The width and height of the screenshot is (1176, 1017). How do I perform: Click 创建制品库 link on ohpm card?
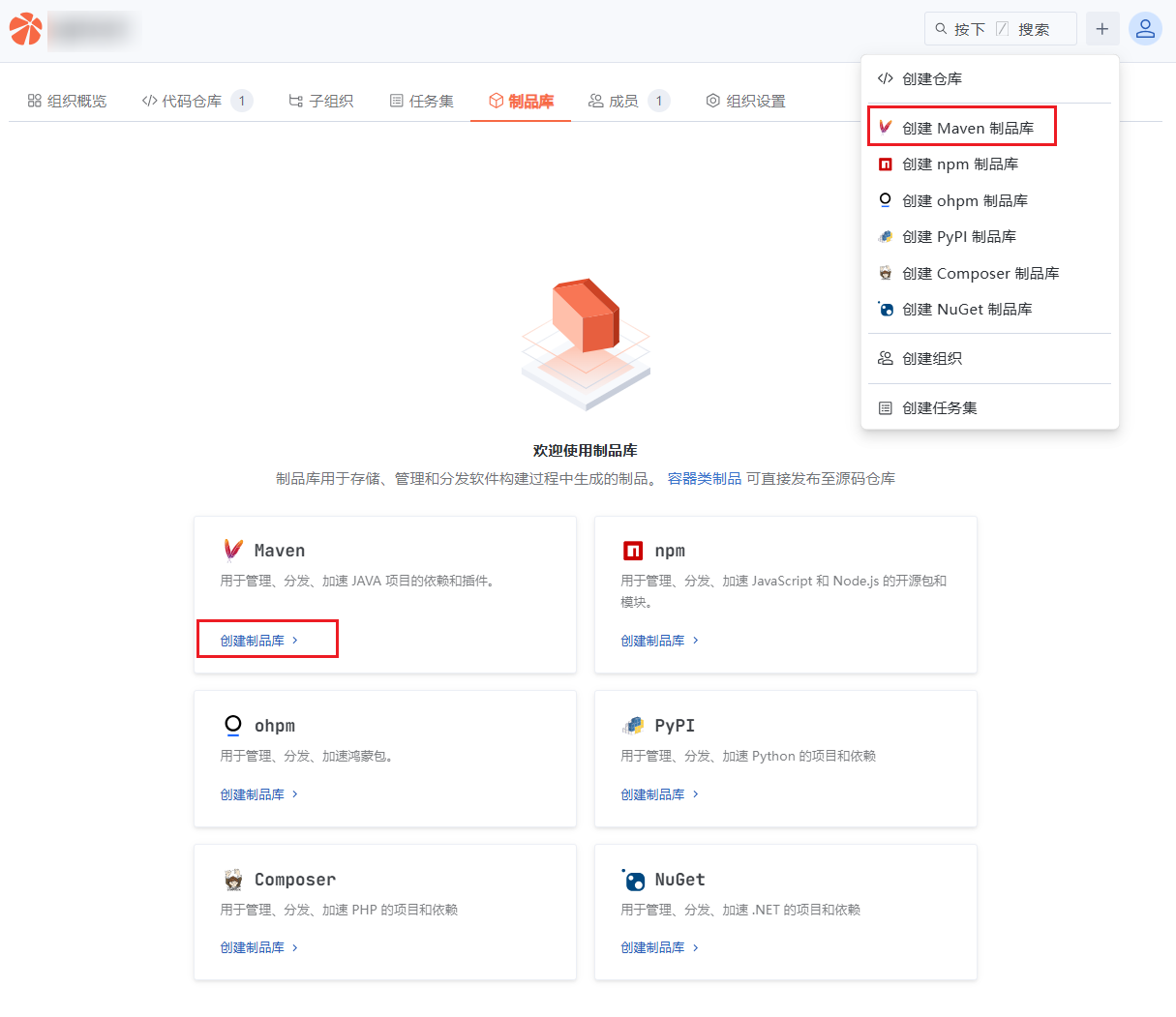coord(259,794)
